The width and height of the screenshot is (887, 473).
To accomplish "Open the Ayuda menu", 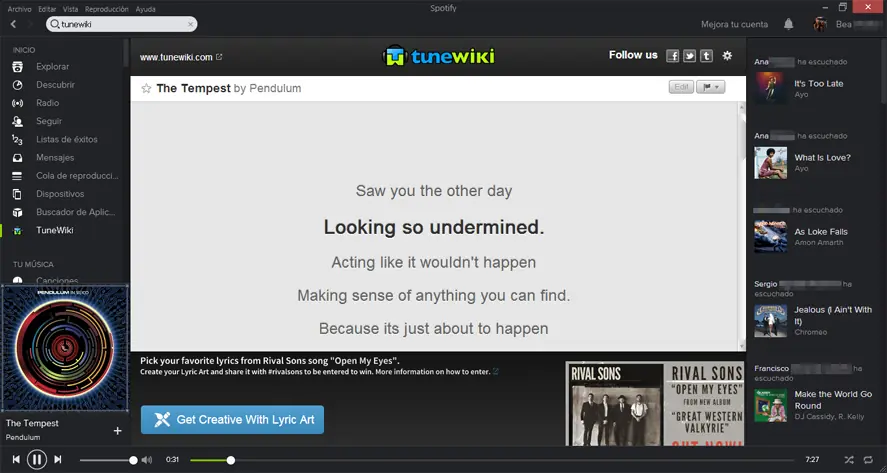I will pyautogui.click(x=145, y=9).
